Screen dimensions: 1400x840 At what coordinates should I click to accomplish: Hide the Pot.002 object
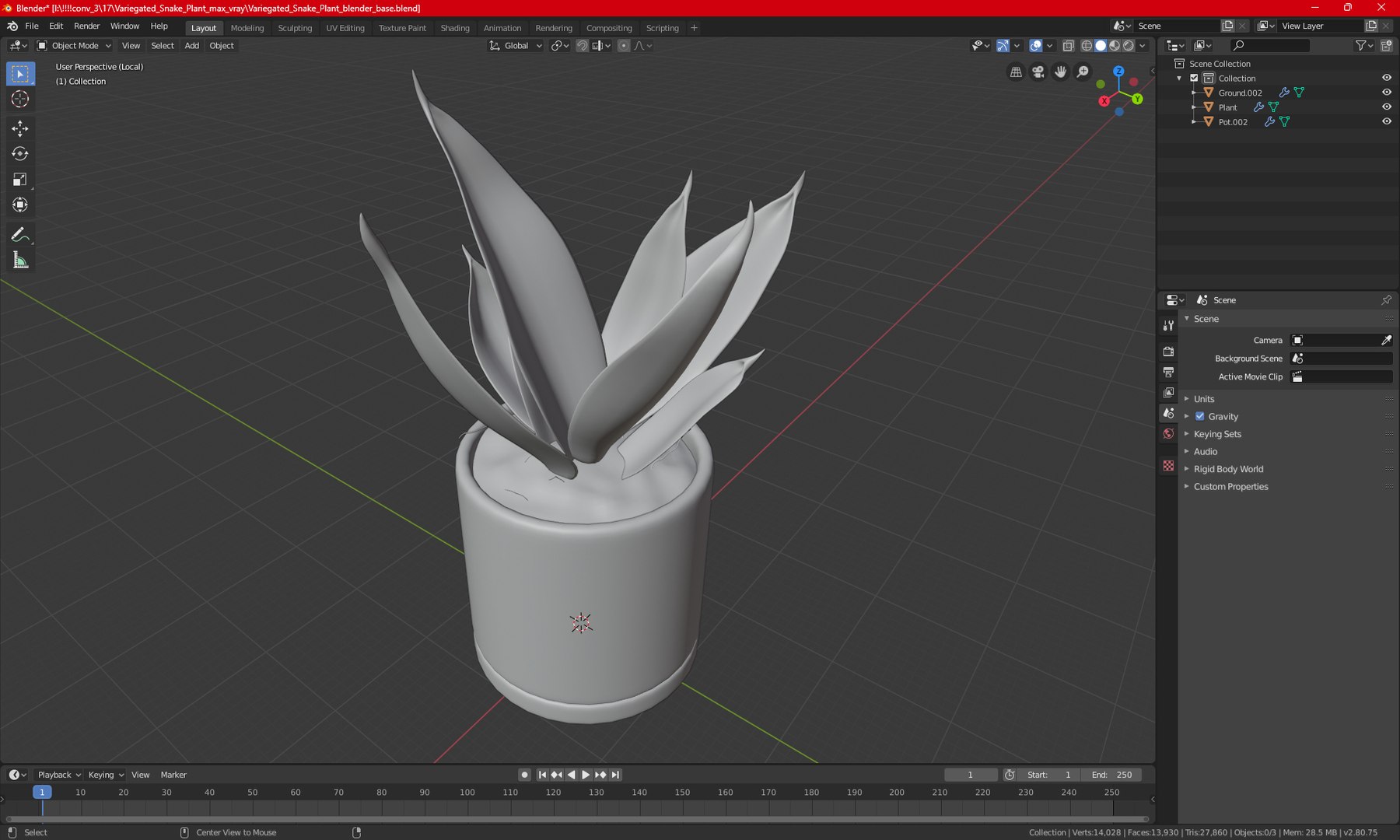[1386, 121]
